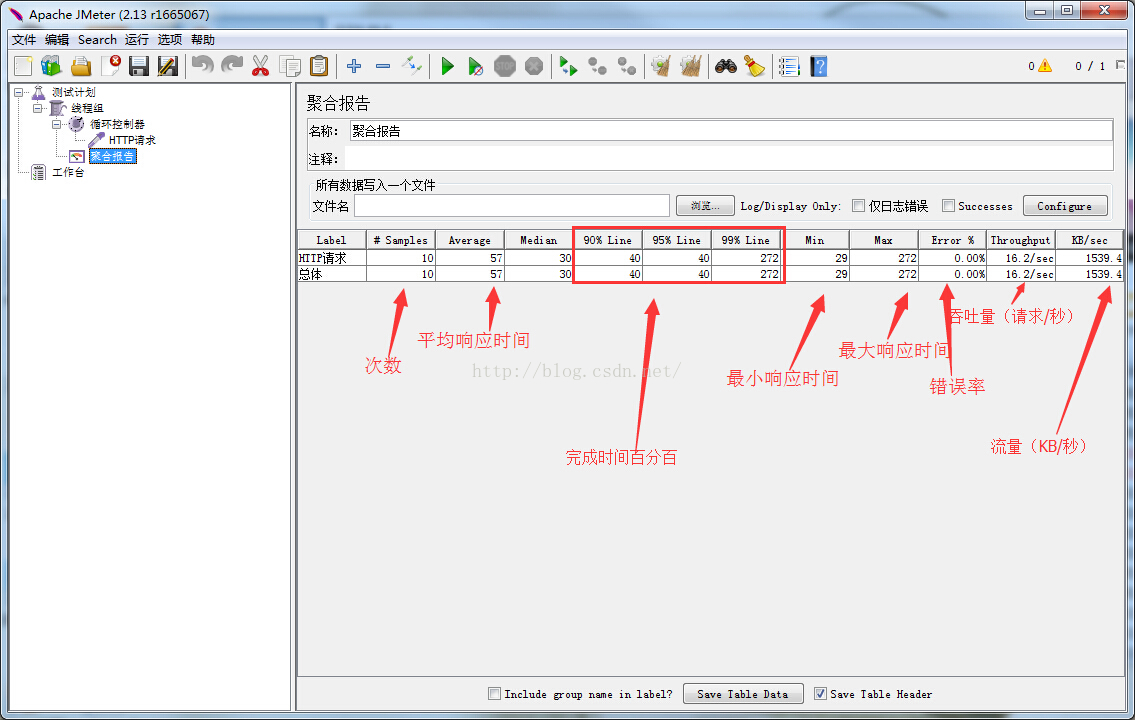Sort by the Throughput column header
The image size is (1135, 720).
pos(1021,240)
